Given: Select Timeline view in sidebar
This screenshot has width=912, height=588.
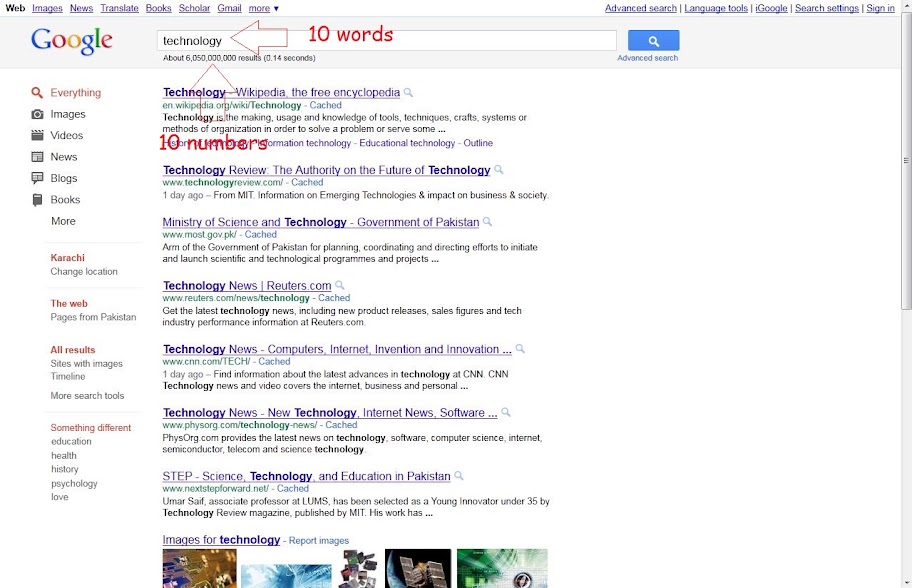Looking at the screenshot, I should pos(68,376).
